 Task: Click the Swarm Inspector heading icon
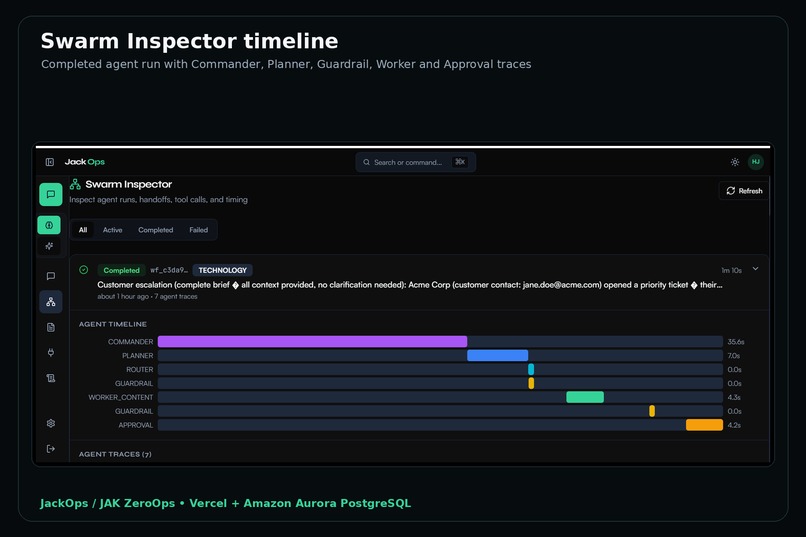click(75, 184)
